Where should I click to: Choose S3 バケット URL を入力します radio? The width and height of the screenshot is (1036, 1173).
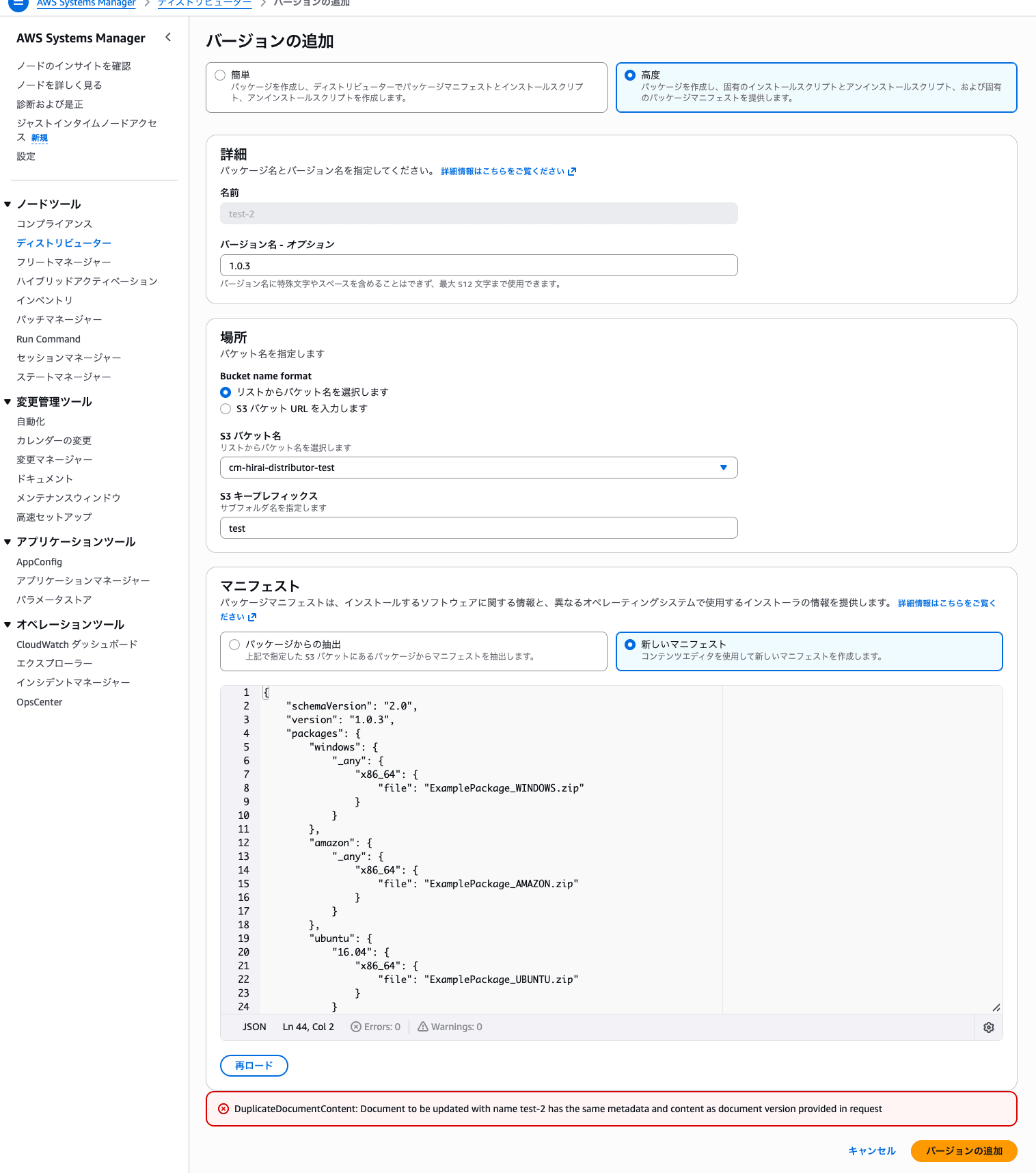coord(226,409)
